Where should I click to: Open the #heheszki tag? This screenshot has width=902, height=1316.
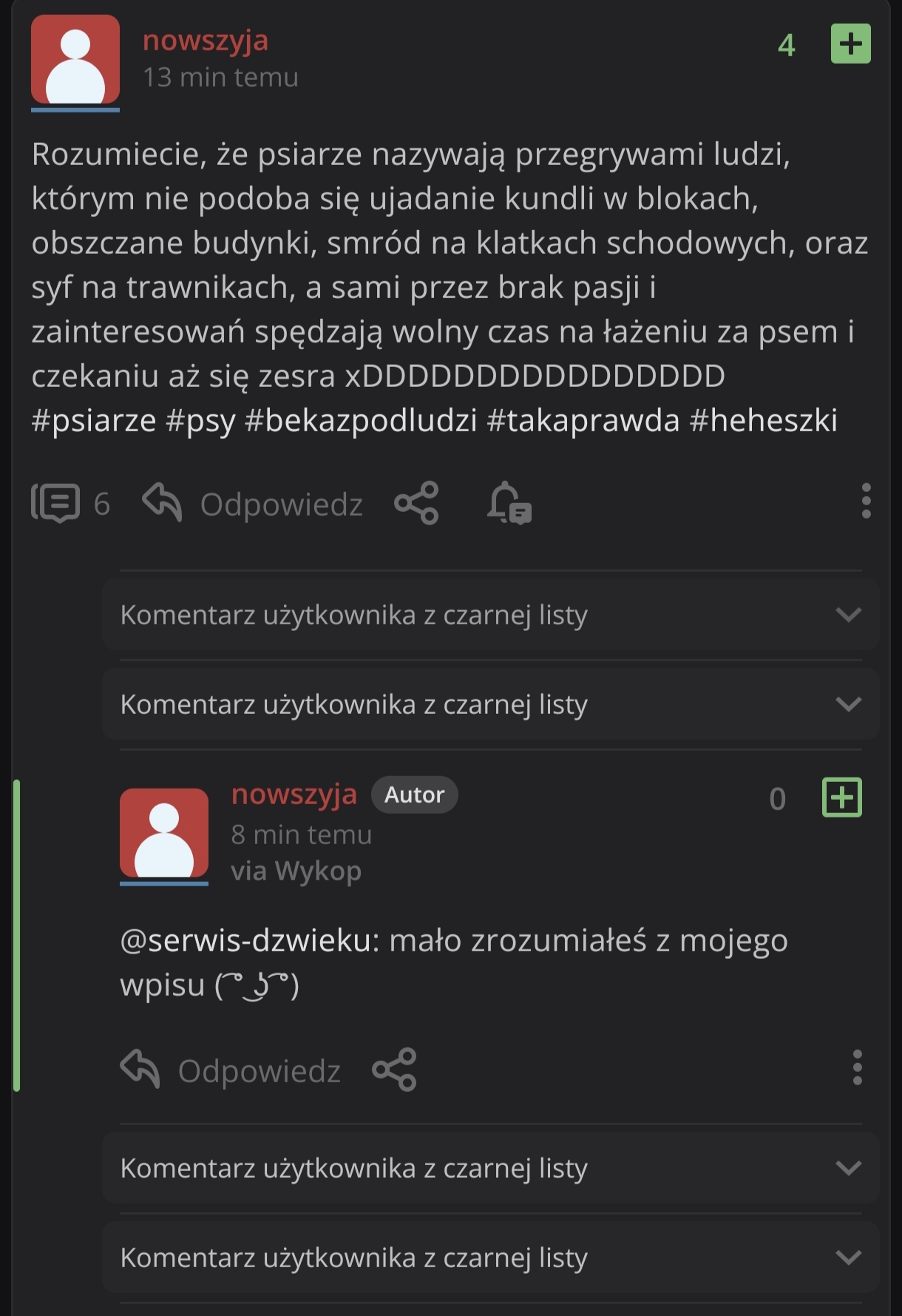point(763,420)
